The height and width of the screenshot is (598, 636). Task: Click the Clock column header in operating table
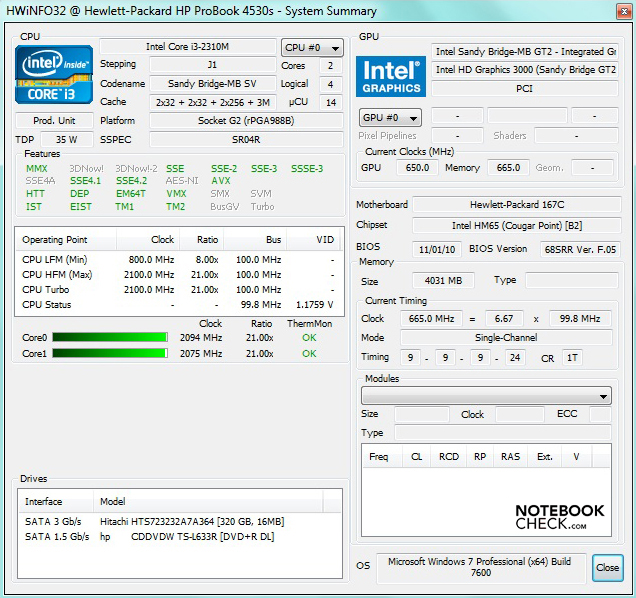point(148,239)
